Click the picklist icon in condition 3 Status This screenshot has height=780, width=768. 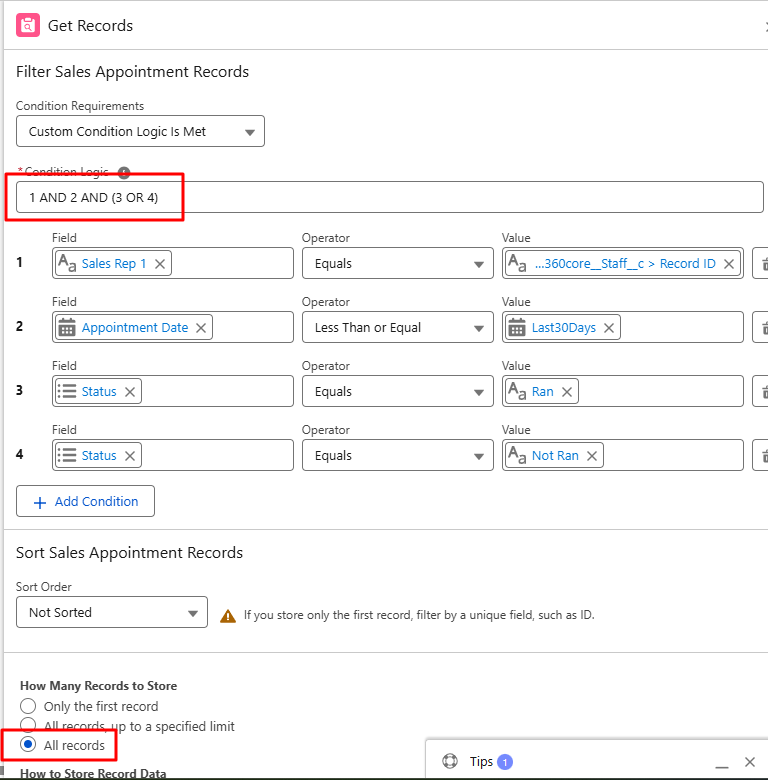click(67, 391)
